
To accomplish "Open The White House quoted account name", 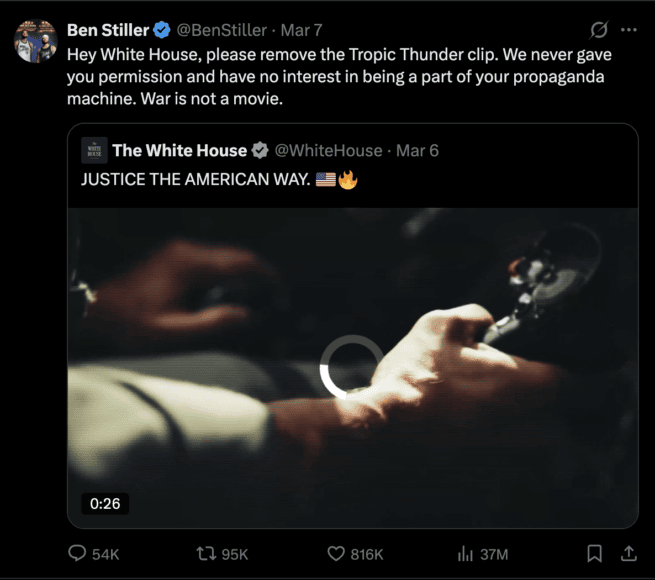I will coord(179,150).
